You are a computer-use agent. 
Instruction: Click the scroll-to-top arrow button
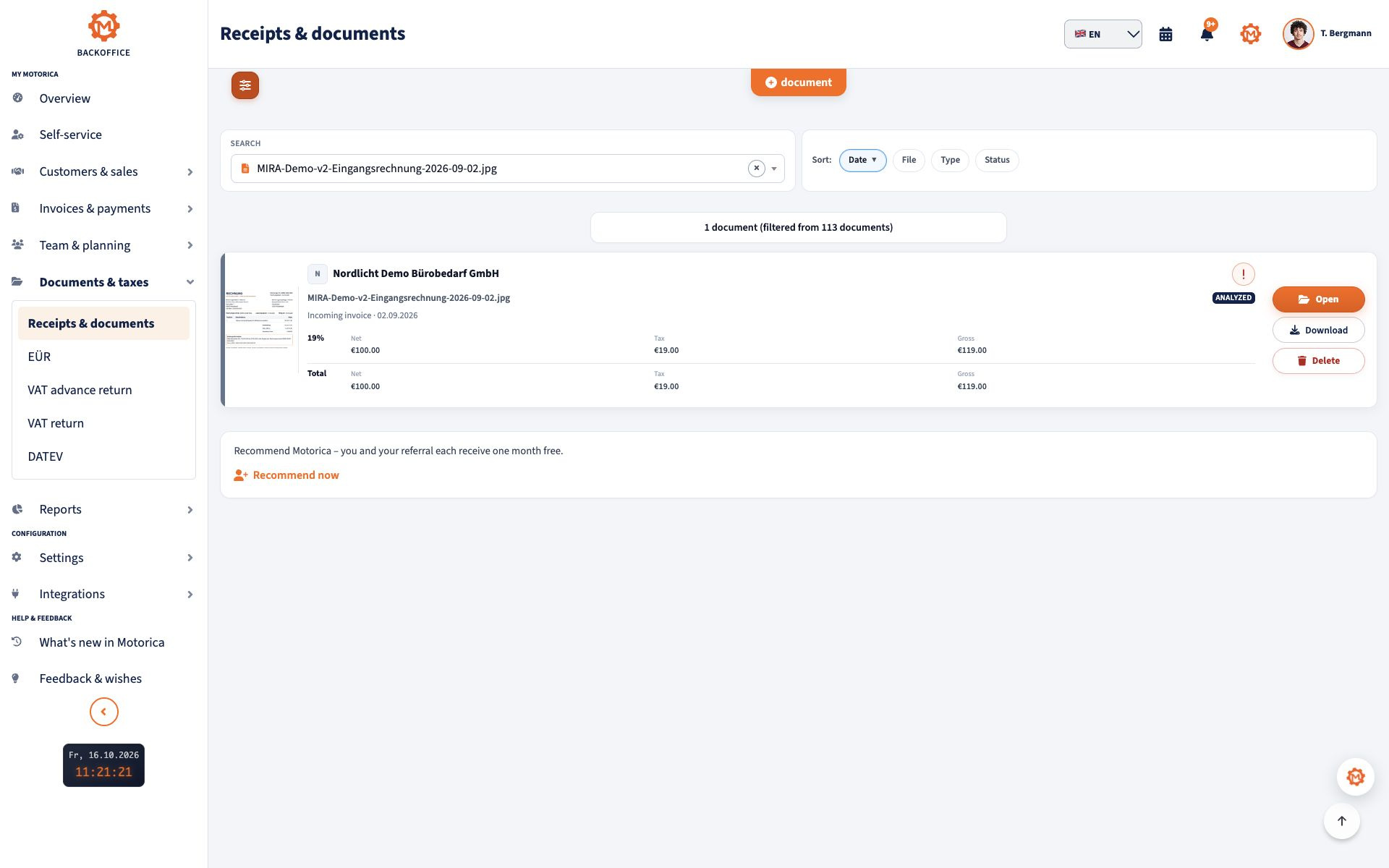pyautogui.click(x=1341, y=821)
